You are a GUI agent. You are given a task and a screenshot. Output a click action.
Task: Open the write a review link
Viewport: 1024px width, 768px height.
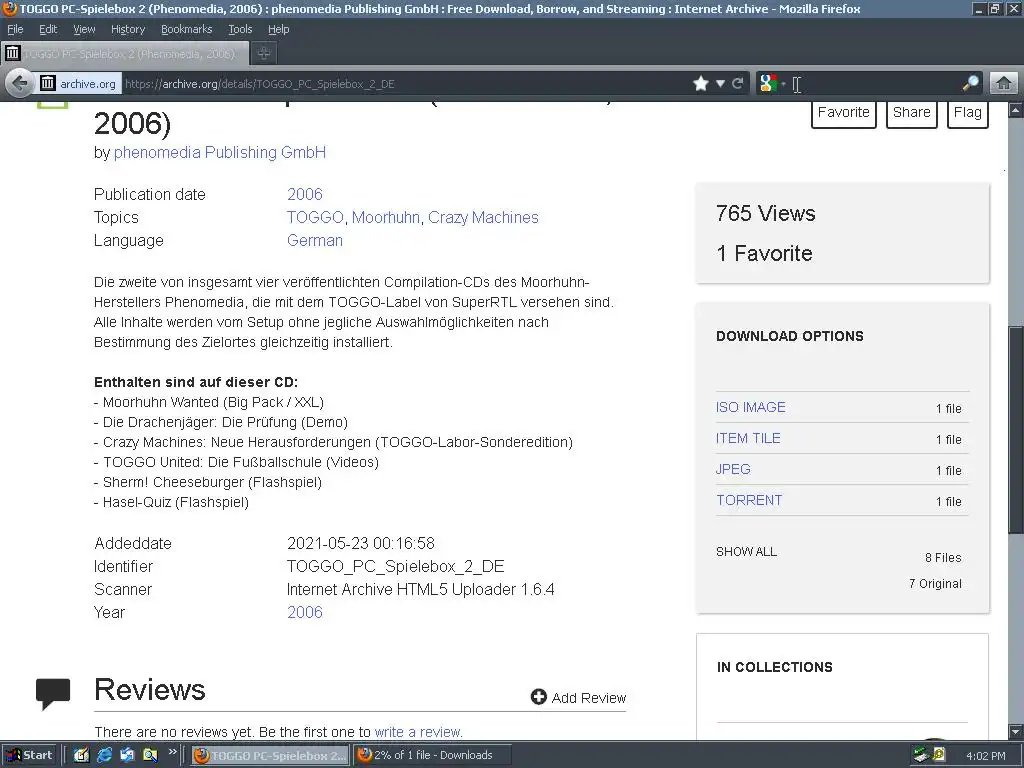419,732
